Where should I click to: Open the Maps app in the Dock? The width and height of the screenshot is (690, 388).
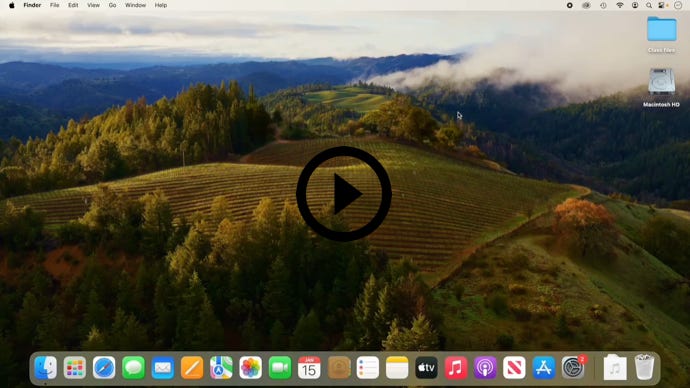pos(221,367)
